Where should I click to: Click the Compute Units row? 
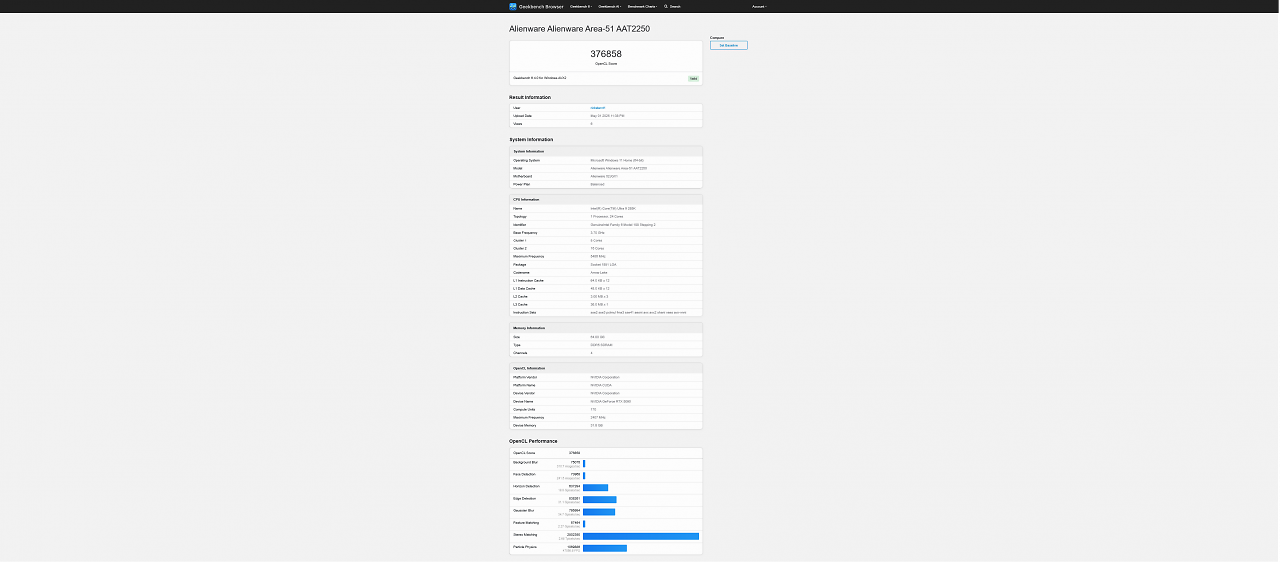tap(606, 409)
